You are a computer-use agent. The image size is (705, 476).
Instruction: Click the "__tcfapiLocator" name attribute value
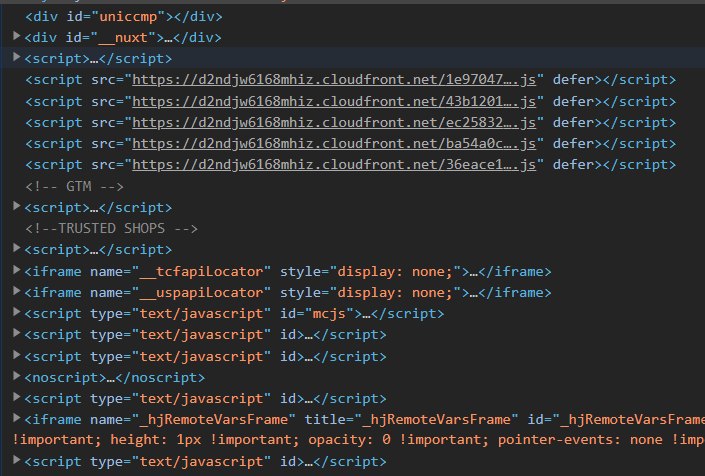click(x=201, y=271)
